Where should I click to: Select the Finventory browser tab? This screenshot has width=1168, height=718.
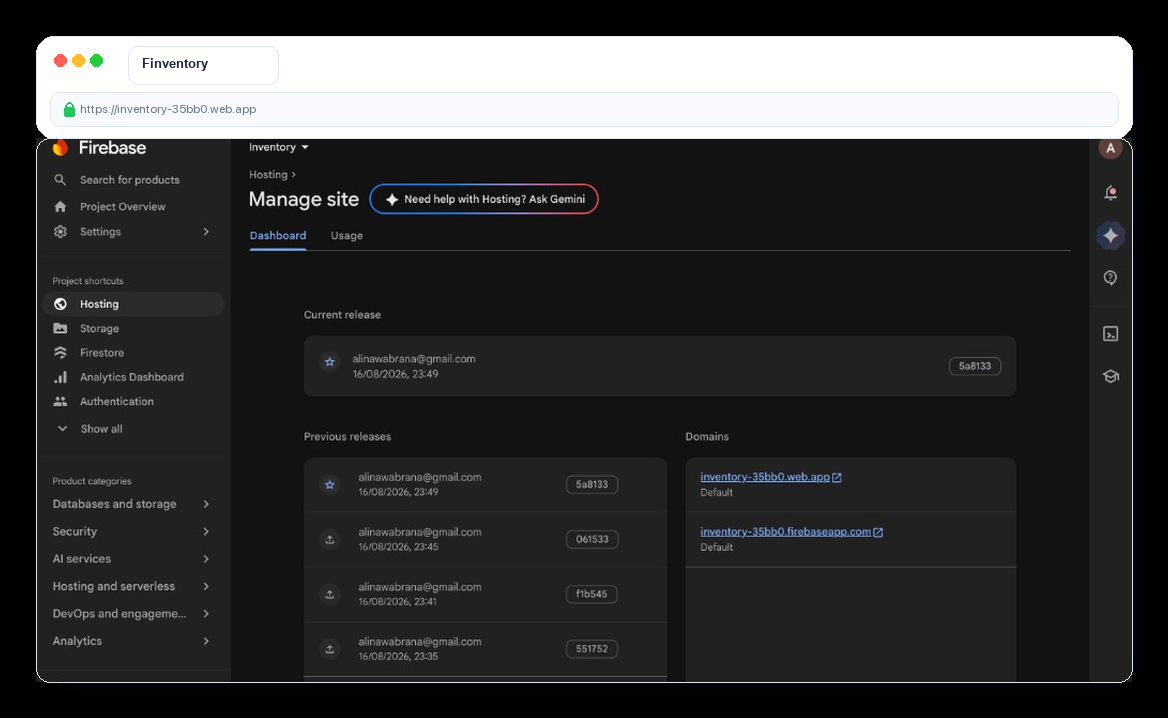point(203,65)
